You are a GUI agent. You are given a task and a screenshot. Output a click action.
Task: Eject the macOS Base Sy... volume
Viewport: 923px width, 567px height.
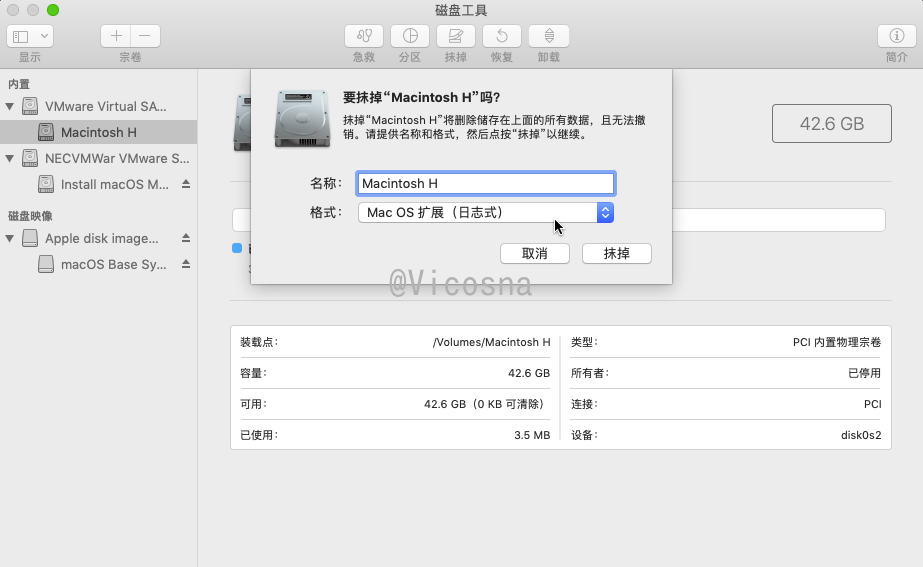(x=185, y=264)
